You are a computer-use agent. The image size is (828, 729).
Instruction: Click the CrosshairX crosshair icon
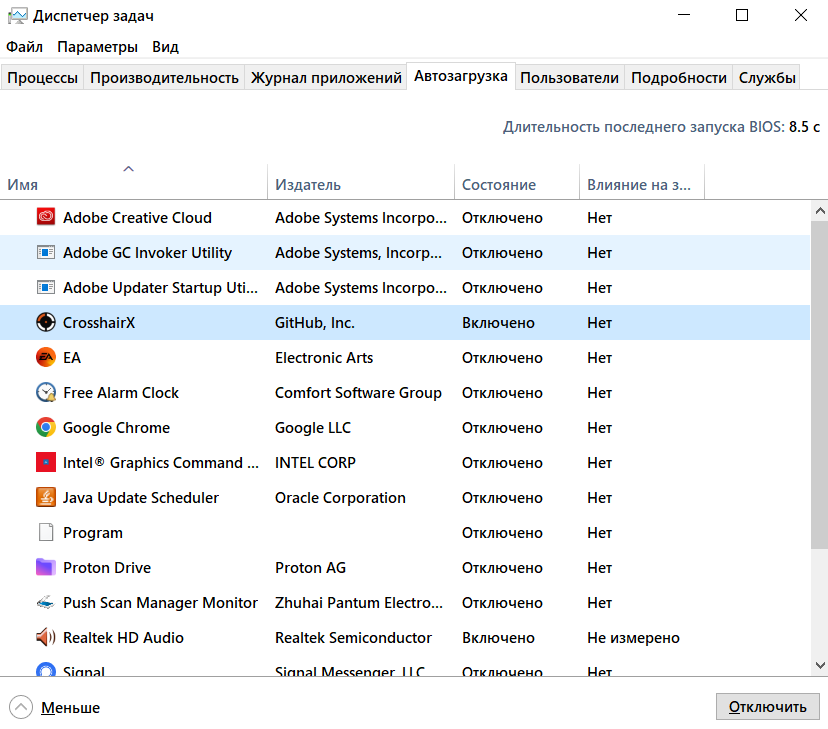46,322
